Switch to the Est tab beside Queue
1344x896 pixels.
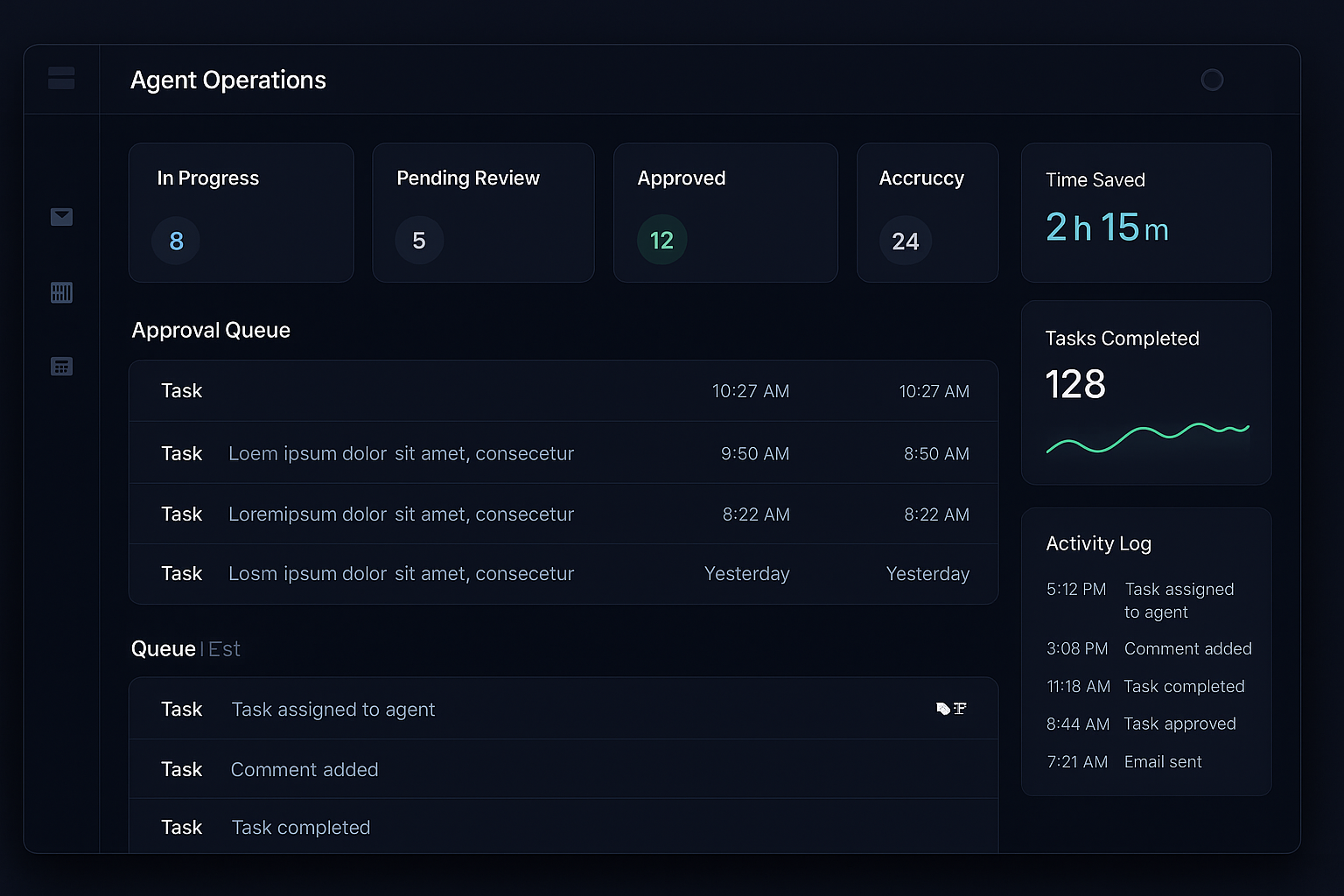point(222,648)
